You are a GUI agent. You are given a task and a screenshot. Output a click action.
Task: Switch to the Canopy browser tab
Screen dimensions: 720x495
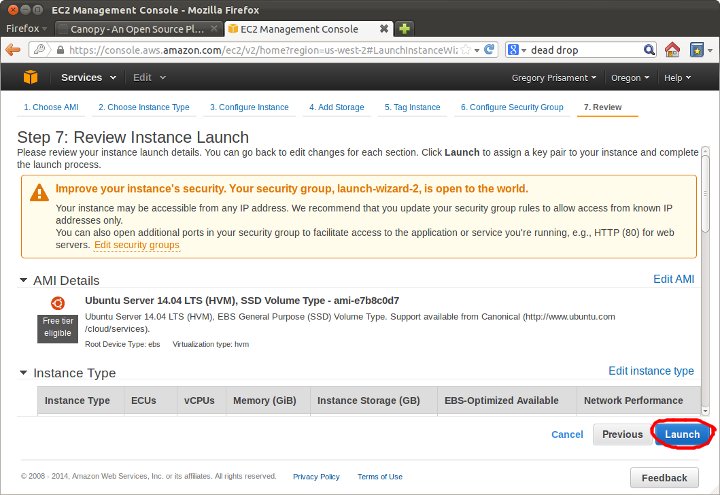click(x=138, y=29)
